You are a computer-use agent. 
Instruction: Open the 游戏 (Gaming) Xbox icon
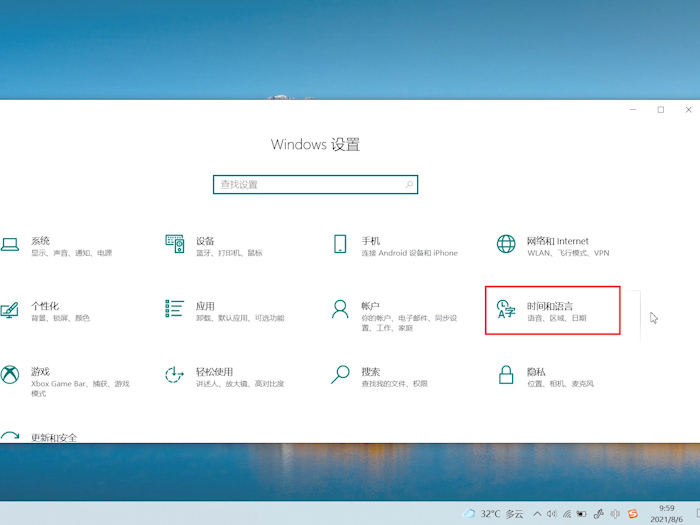coord(10,375)
